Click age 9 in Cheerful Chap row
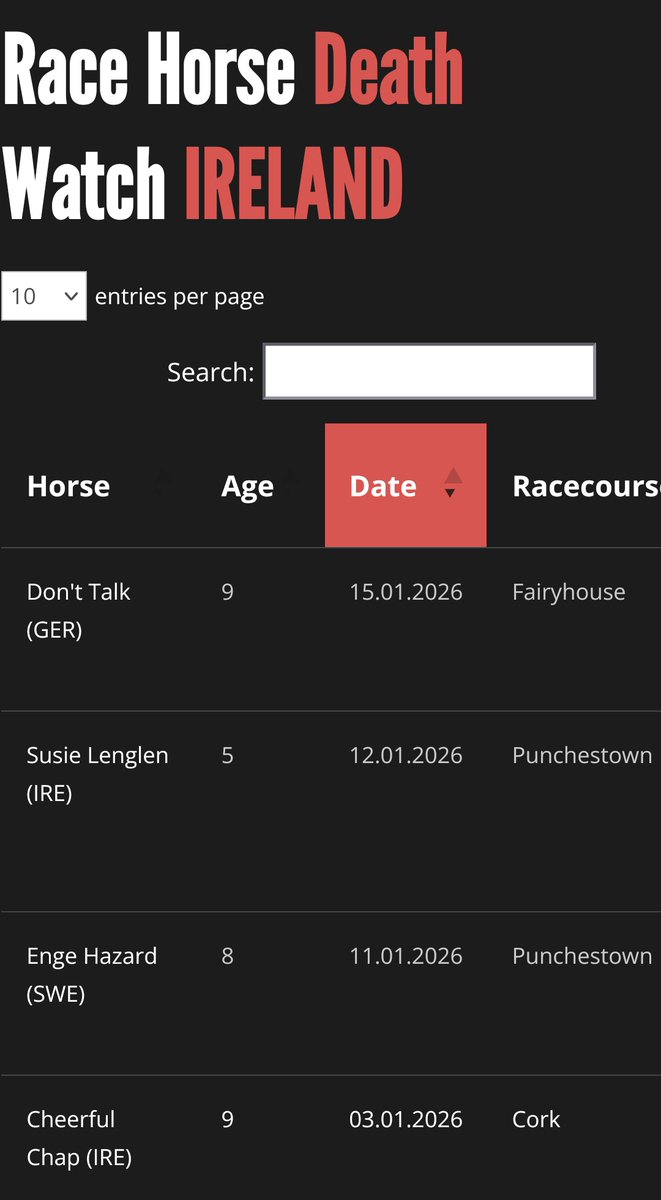661x1200 pixels. coord(227,1119)
